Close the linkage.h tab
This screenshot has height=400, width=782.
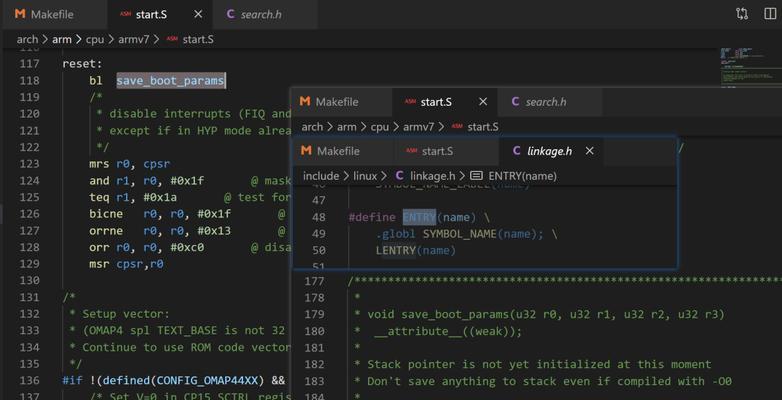(589, 151)
